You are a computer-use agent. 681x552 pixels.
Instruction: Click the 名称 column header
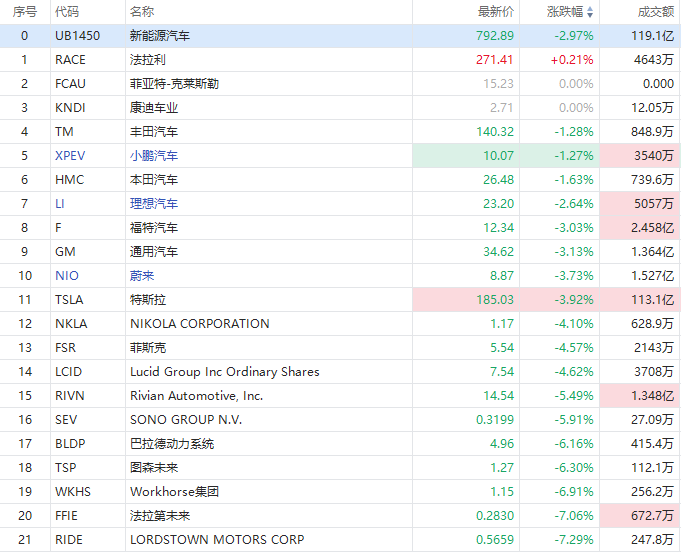click(x=142, y=12)
